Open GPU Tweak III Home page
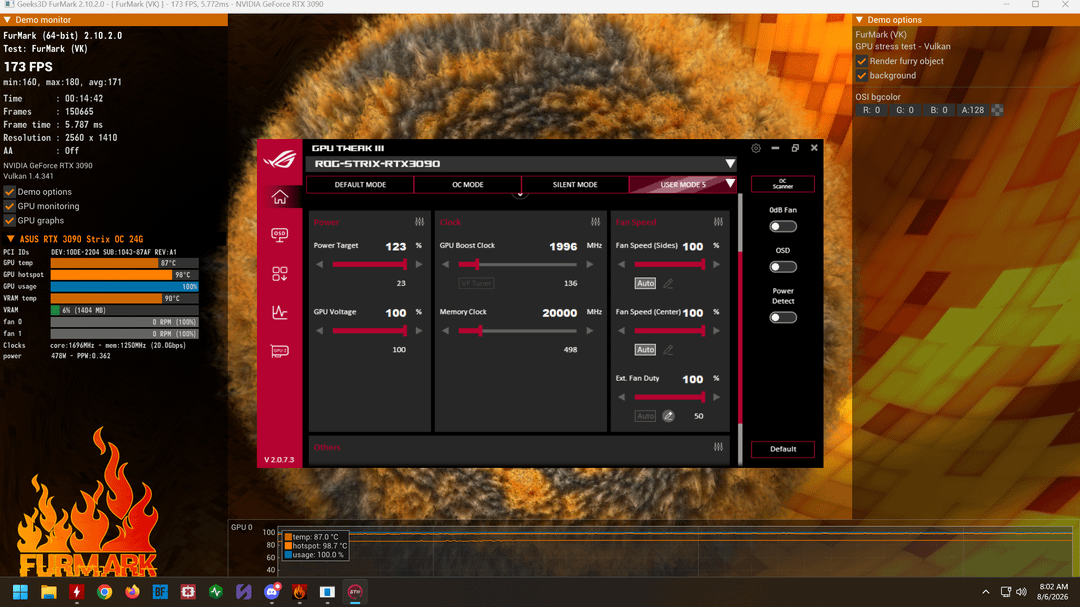This screenshot has width=1080, height=607. coord(280,197)
